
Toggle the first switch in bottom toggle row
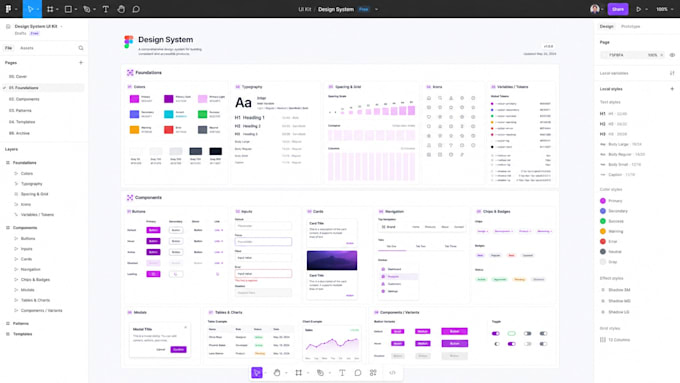(496, 344)
